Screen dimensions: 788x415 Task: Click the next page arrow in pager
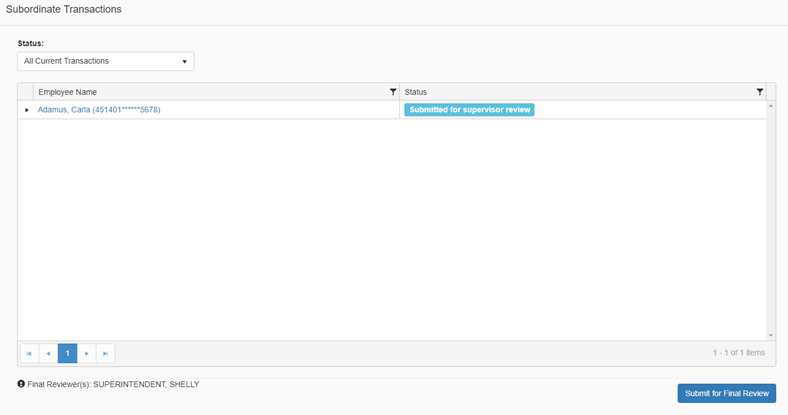tap(87, 353)
